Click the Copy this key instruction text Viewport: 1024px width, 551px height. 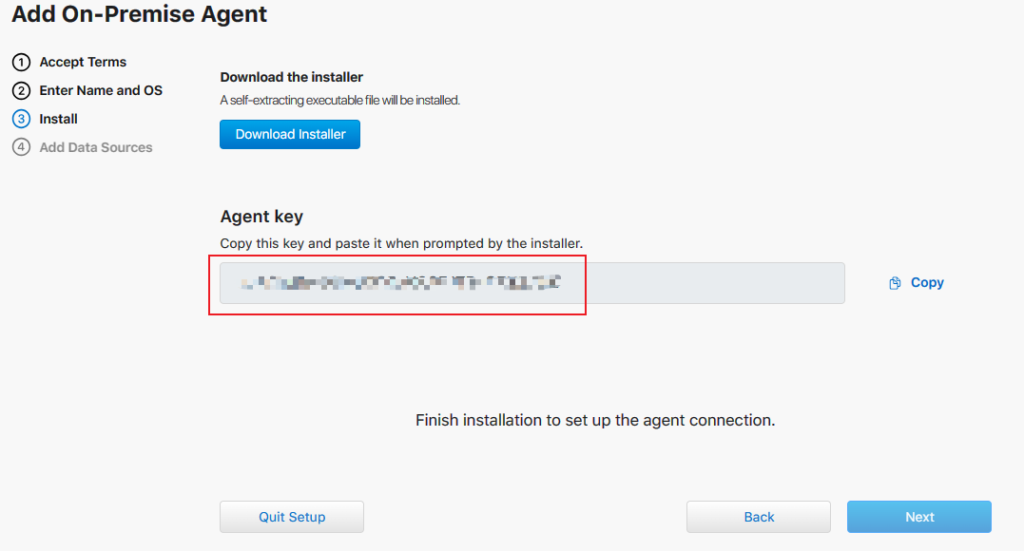(x=400, y=243)
